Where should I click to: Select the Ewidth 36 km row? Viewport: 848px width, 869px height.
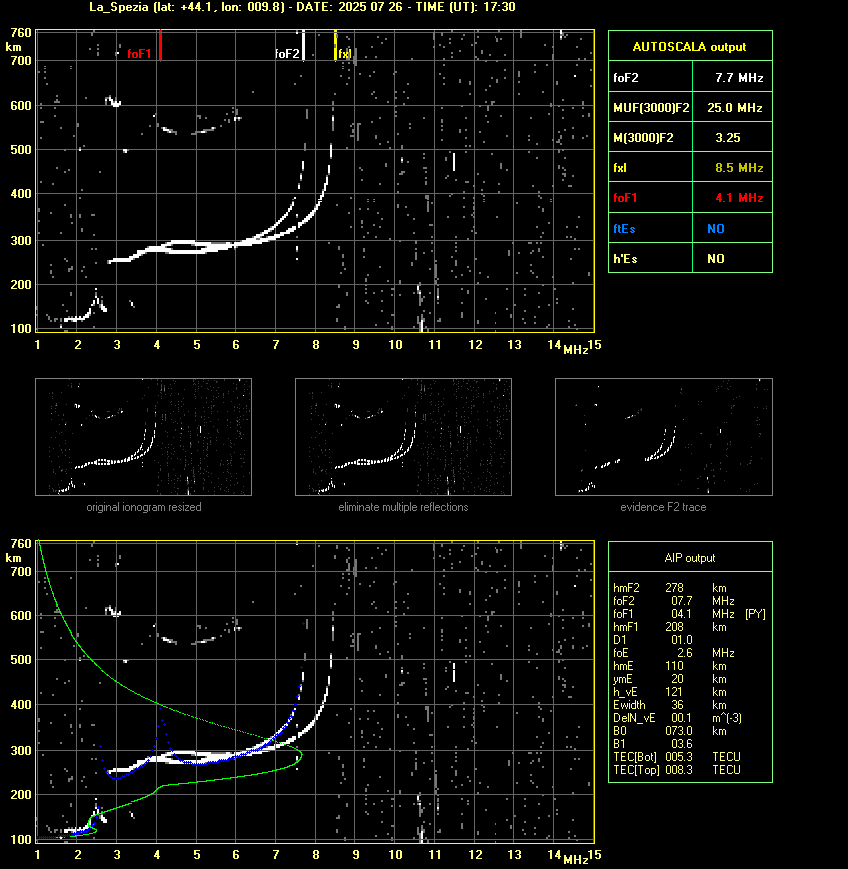[x=670, y=705]
